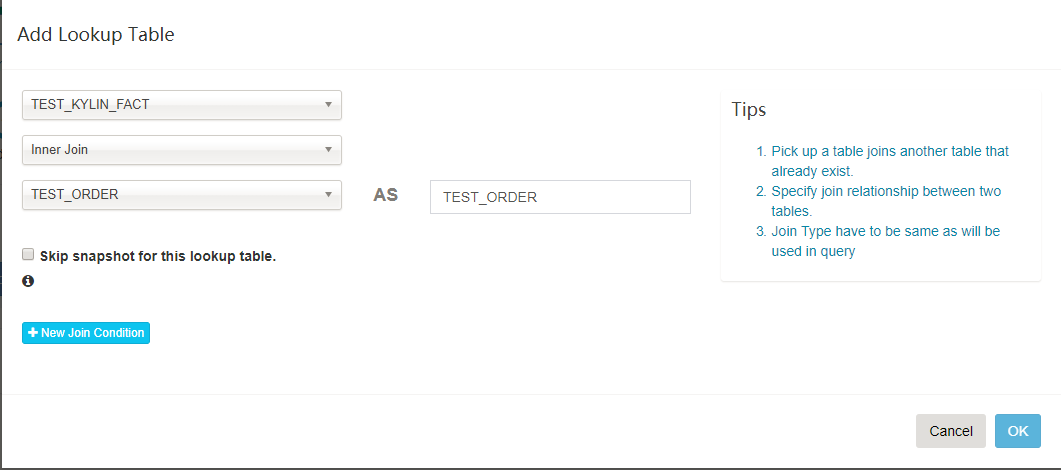Click the 'Skip snapshot for this lookup table' label

[158, 256]
